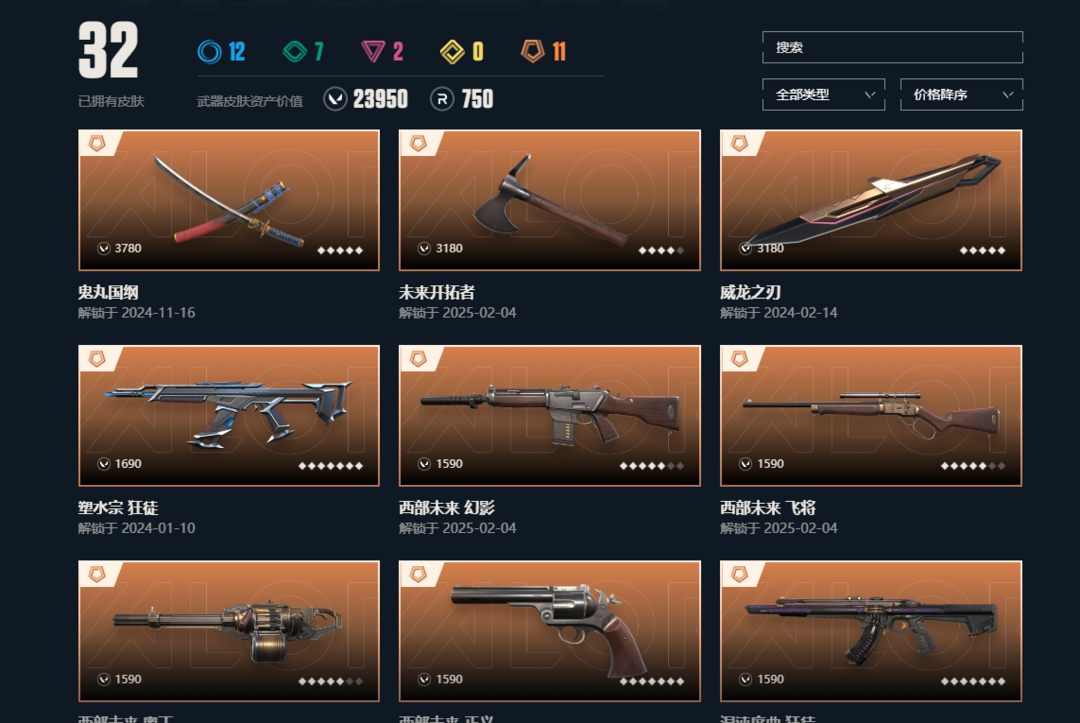The height and width of the screenshot is (723, 1080).
Task: Click the yellow Ultra tier icon
Action: pyautogui.click(x=453, y=52)
